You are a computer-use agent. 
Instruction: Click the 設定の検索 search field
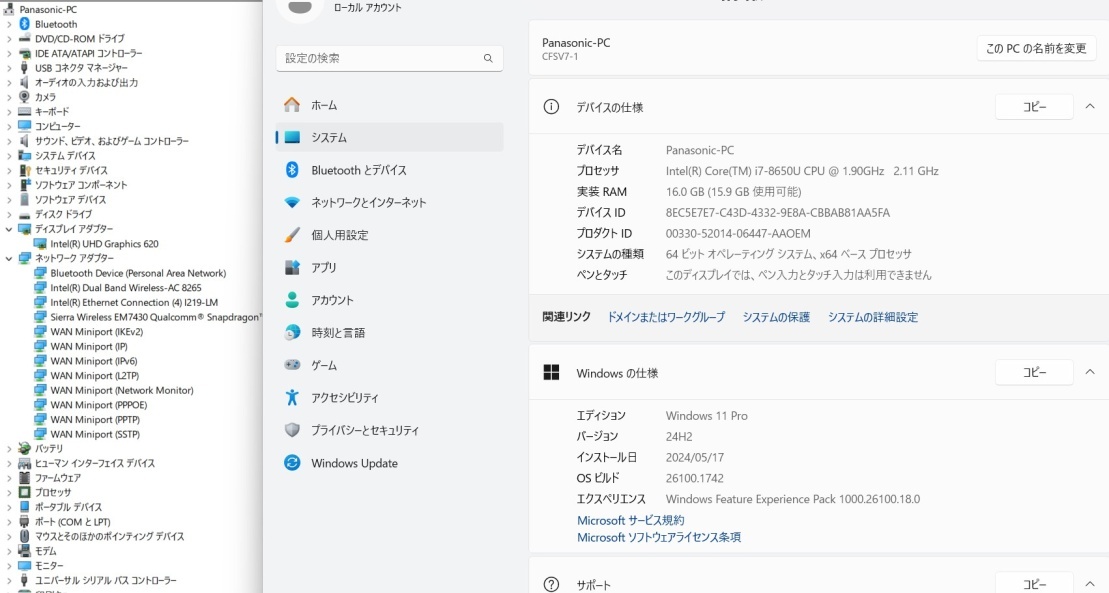pos(390,59)
